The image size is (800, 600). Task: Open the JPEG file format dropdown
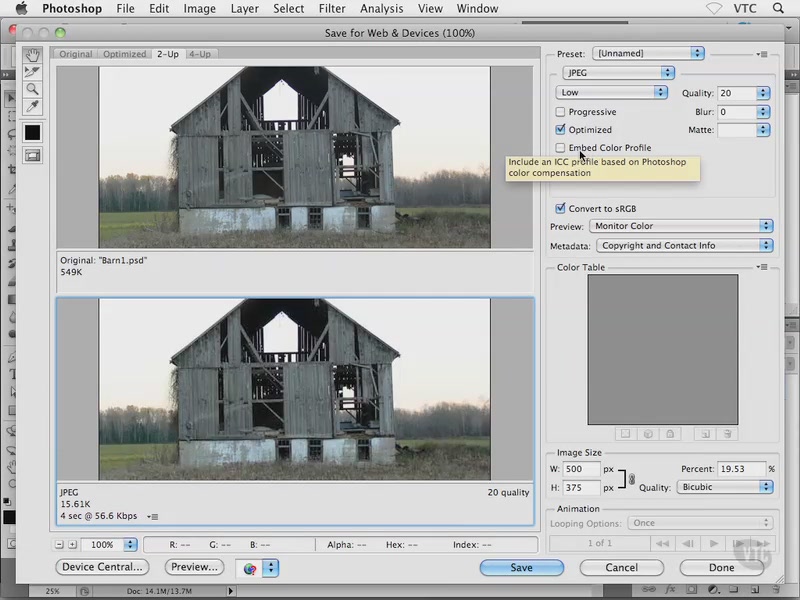click(618, 73)
